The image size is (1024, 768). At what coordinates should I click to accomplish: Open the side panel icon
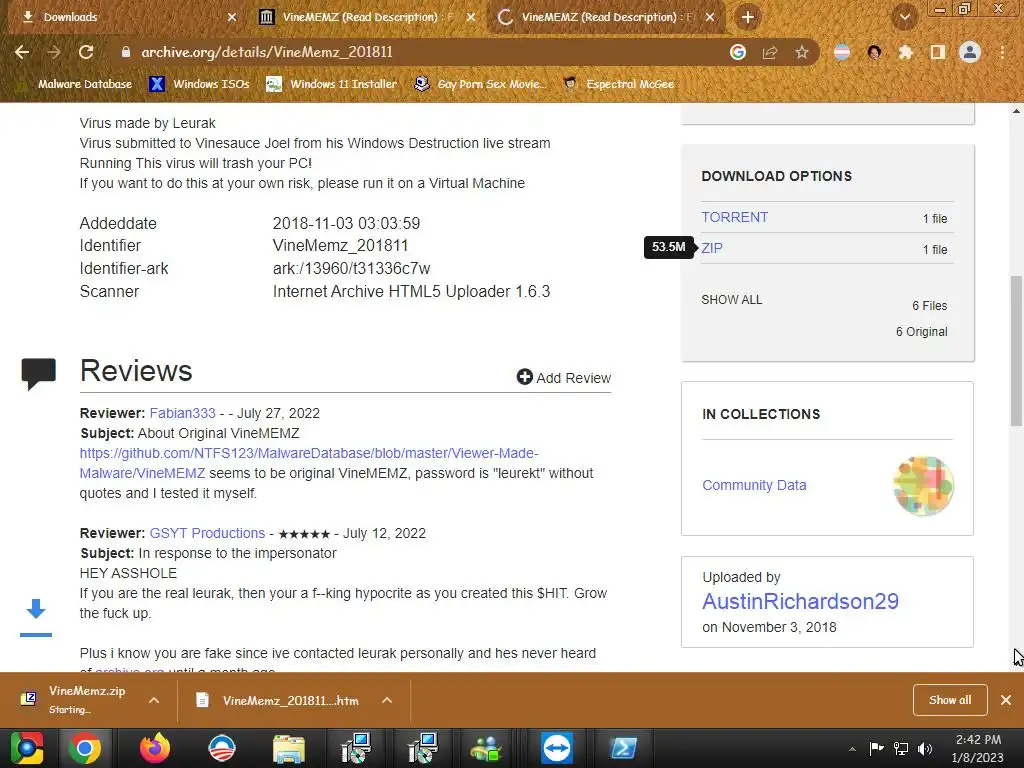pos(938,52)
